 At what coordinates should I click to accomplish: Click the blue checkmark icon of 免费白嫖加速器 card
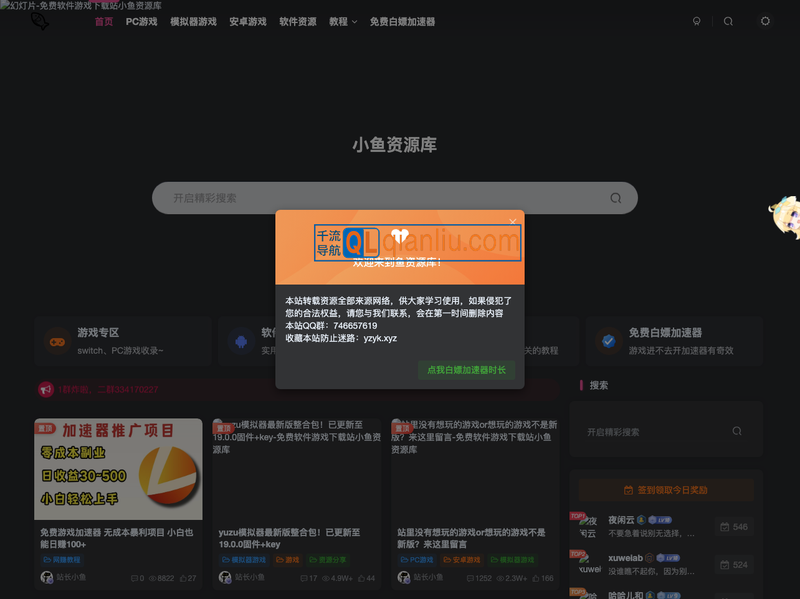pyautogui.click(x=608, y=341)
